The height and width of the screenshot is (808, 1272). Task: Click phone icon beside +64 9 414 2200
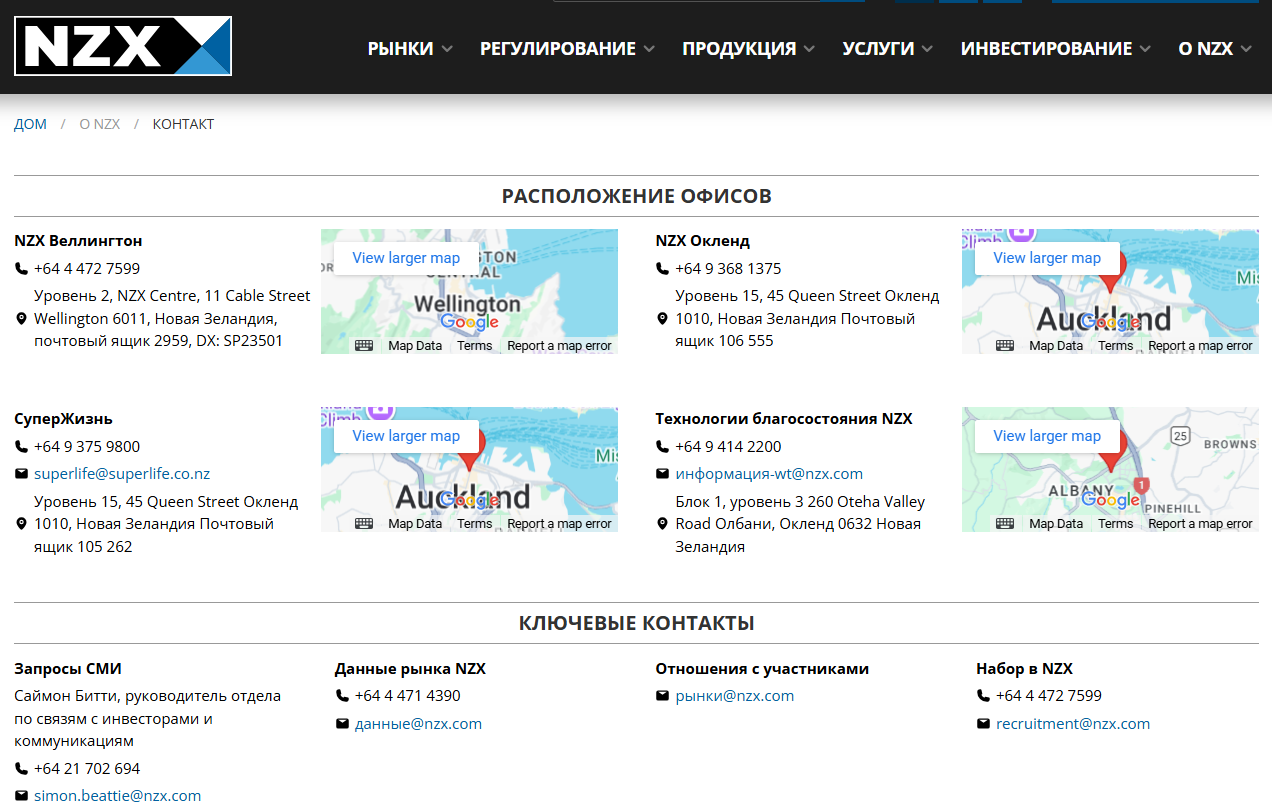(x=662, y=447)
